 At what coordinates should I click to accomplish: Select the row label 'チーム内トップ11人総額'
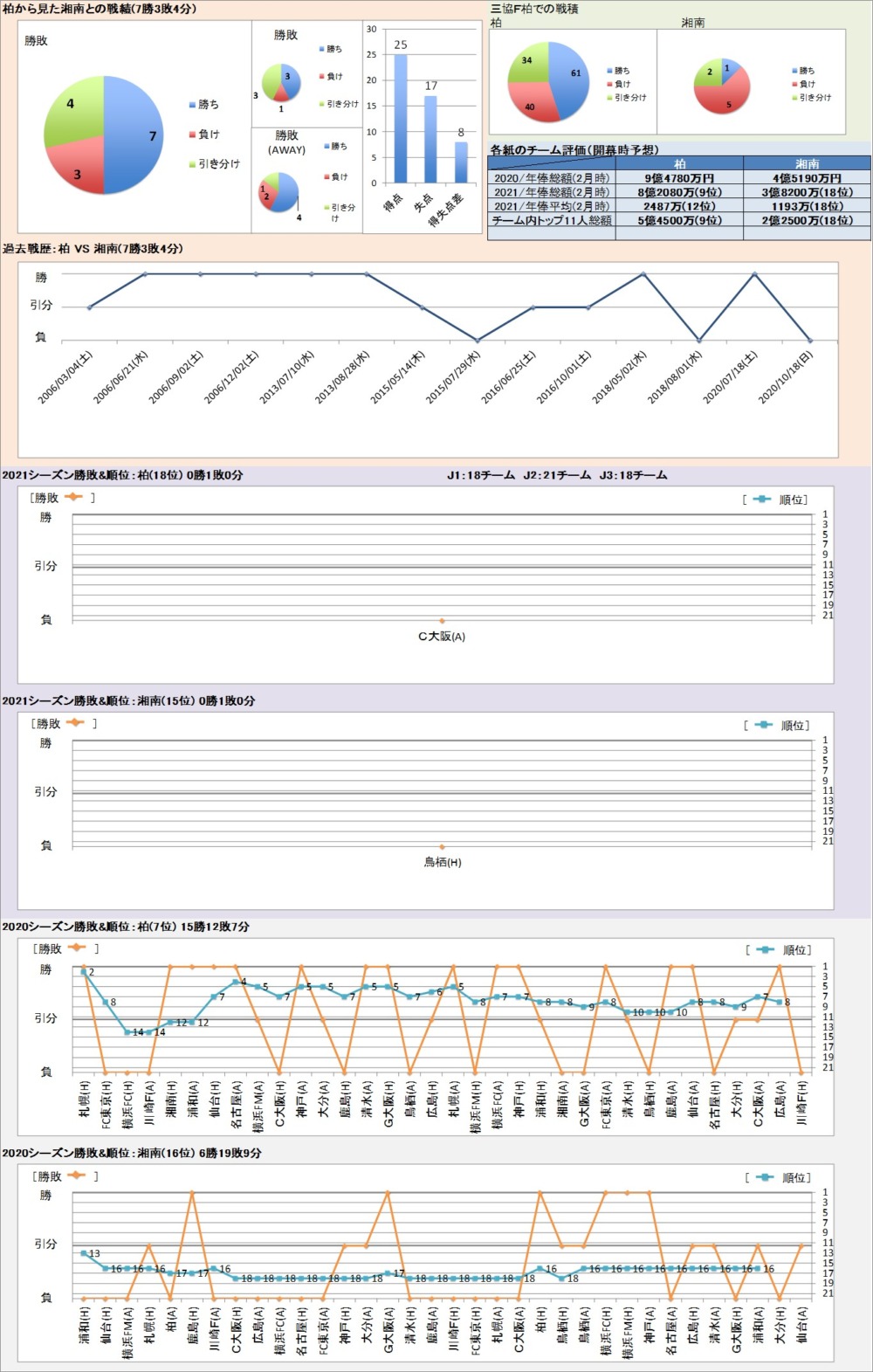pyautogui.click(x=552, y=220)
